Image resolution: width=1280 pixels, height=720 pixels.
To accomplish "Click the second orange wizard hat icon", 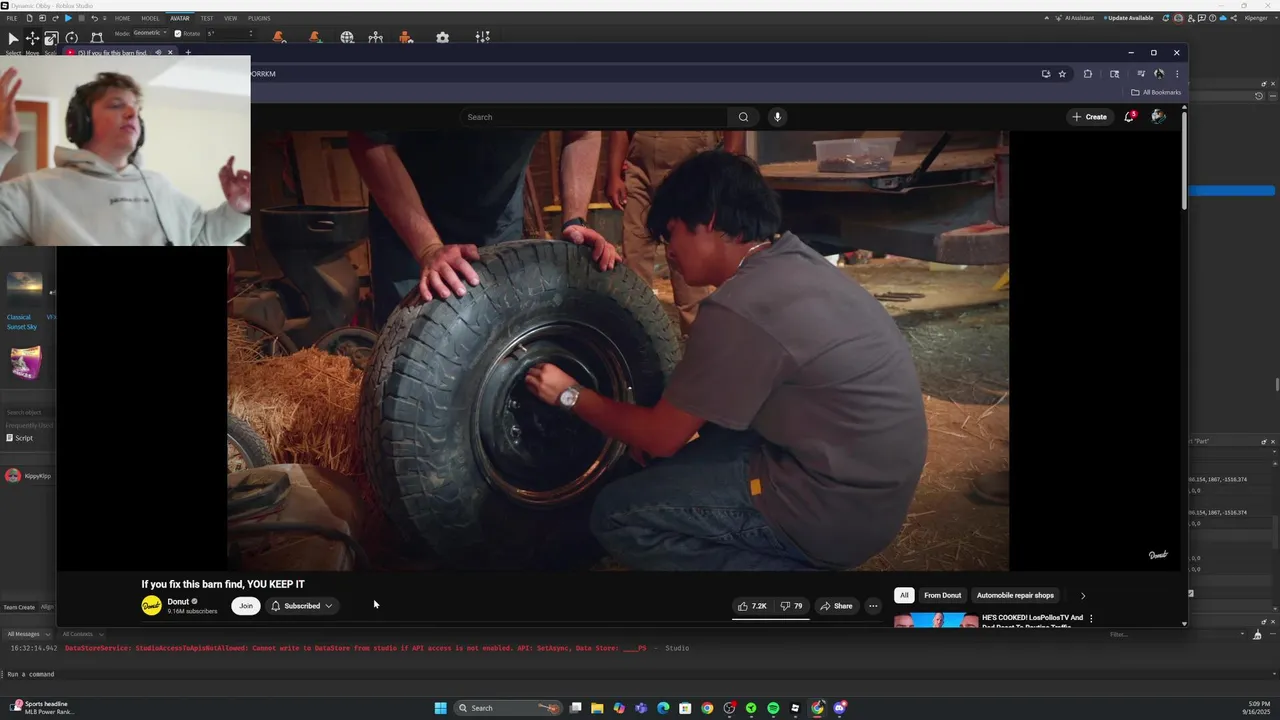I will (315, 38).
